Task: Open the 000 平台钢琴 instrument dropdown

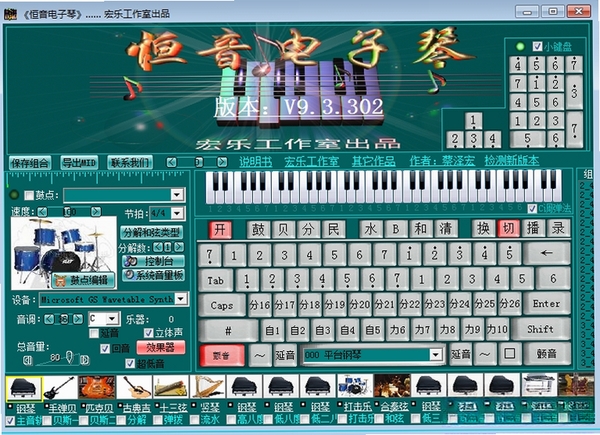Action: (x=435, y=355)
